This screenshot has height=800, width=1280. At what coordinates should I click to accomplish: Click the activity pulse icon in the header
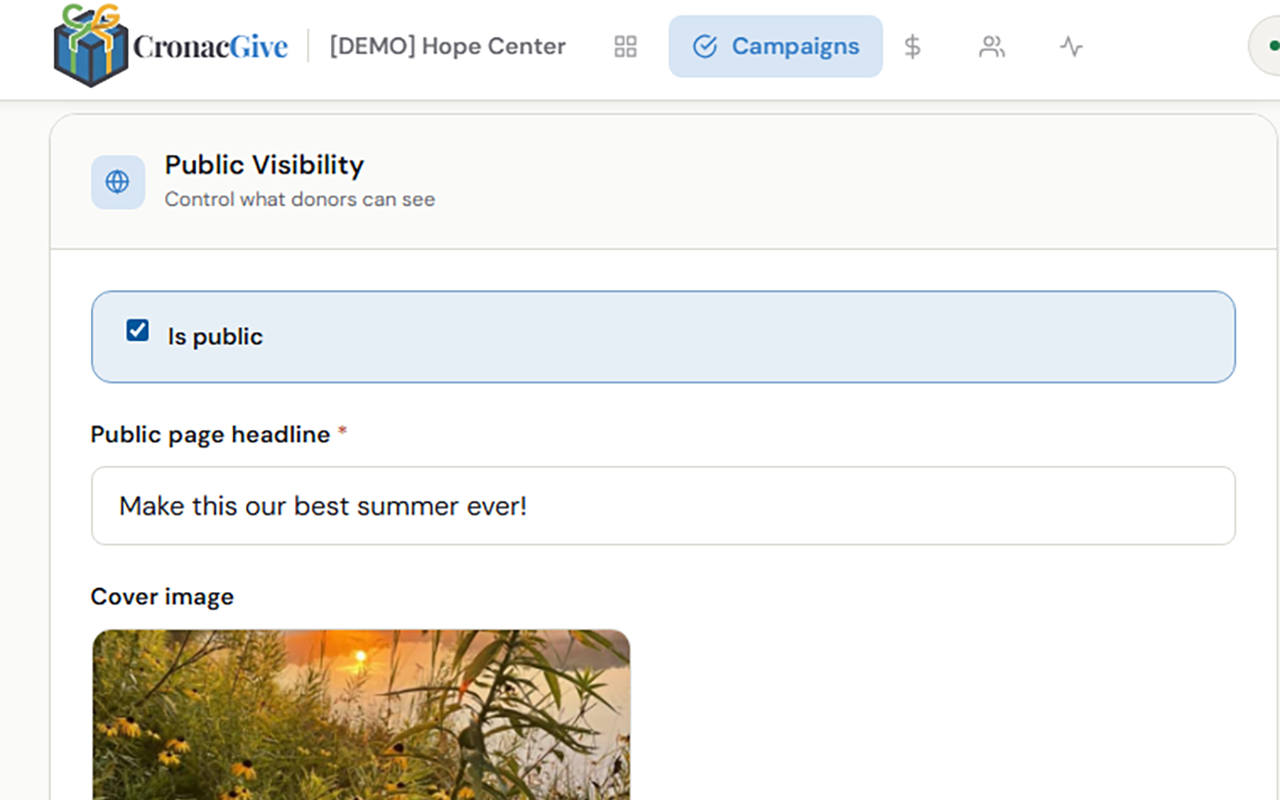pyautogui.click(x=1070, y=46)
